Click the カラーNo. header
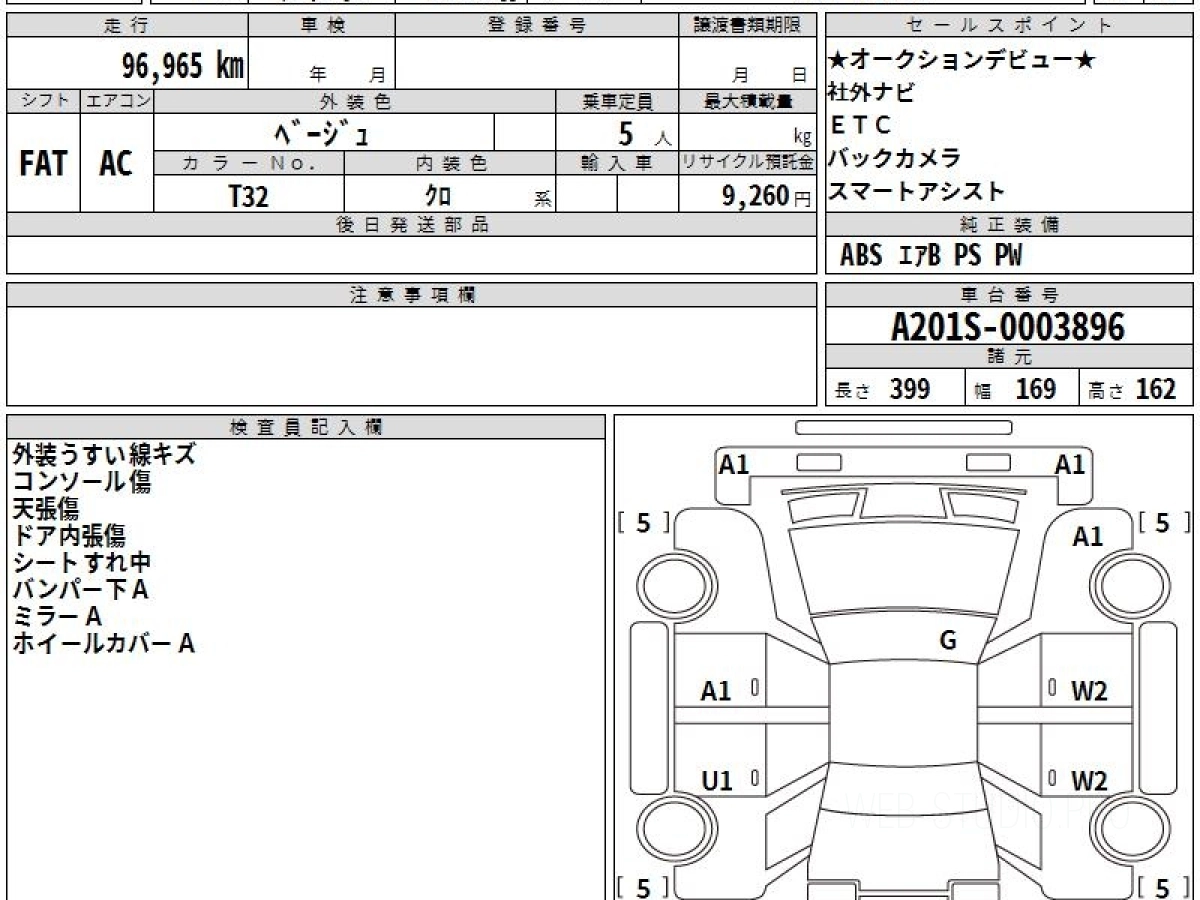Viewport: 1200px width, 900px height. (x=249, y=163)
